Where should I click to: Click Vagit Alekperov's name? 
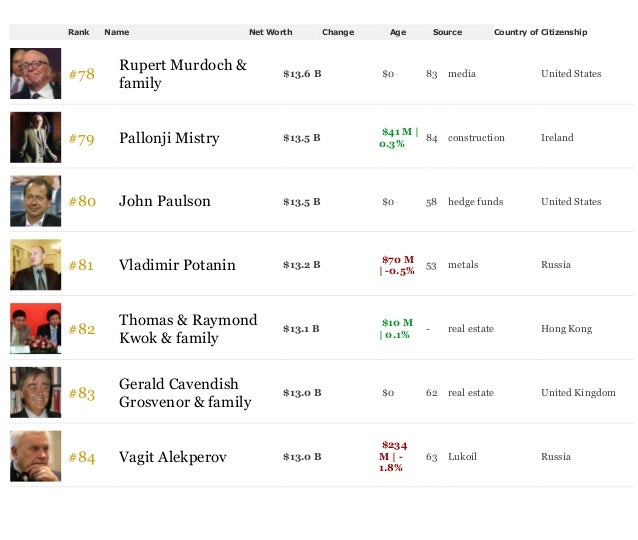tap(173, 457)
